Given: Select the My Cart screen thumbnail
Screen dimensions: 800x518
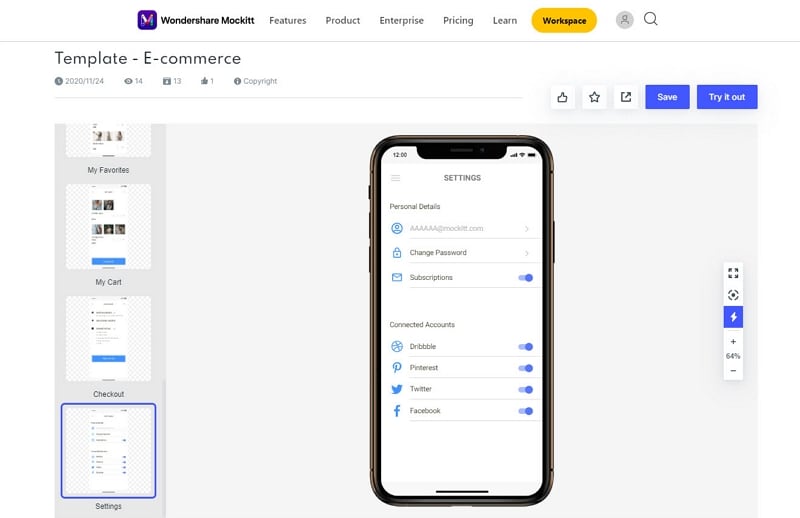Looking at the screenshot, I should pos(108,227).
